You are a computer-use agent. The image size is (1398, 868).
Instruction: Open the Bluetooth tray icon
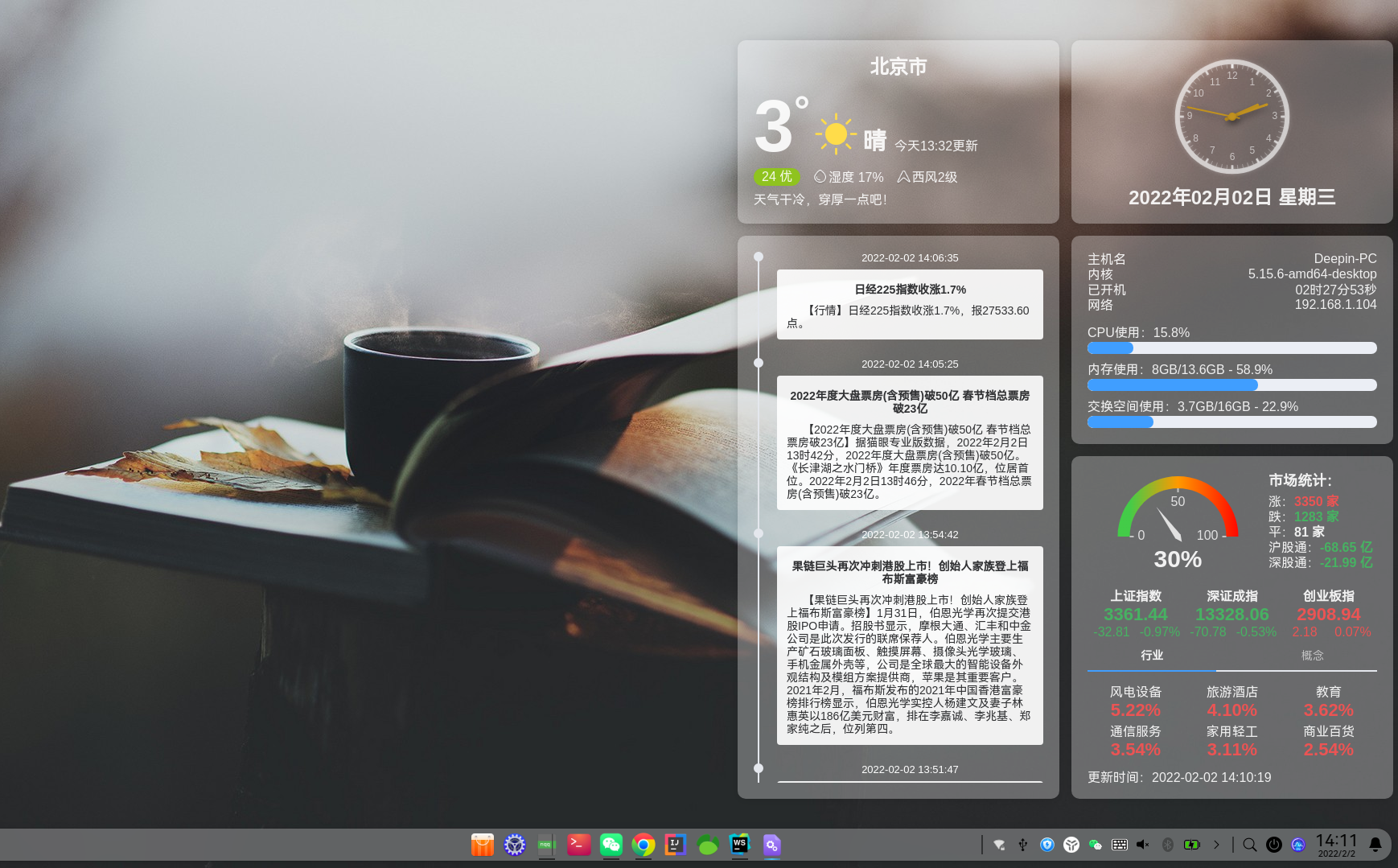[1168, 845]
